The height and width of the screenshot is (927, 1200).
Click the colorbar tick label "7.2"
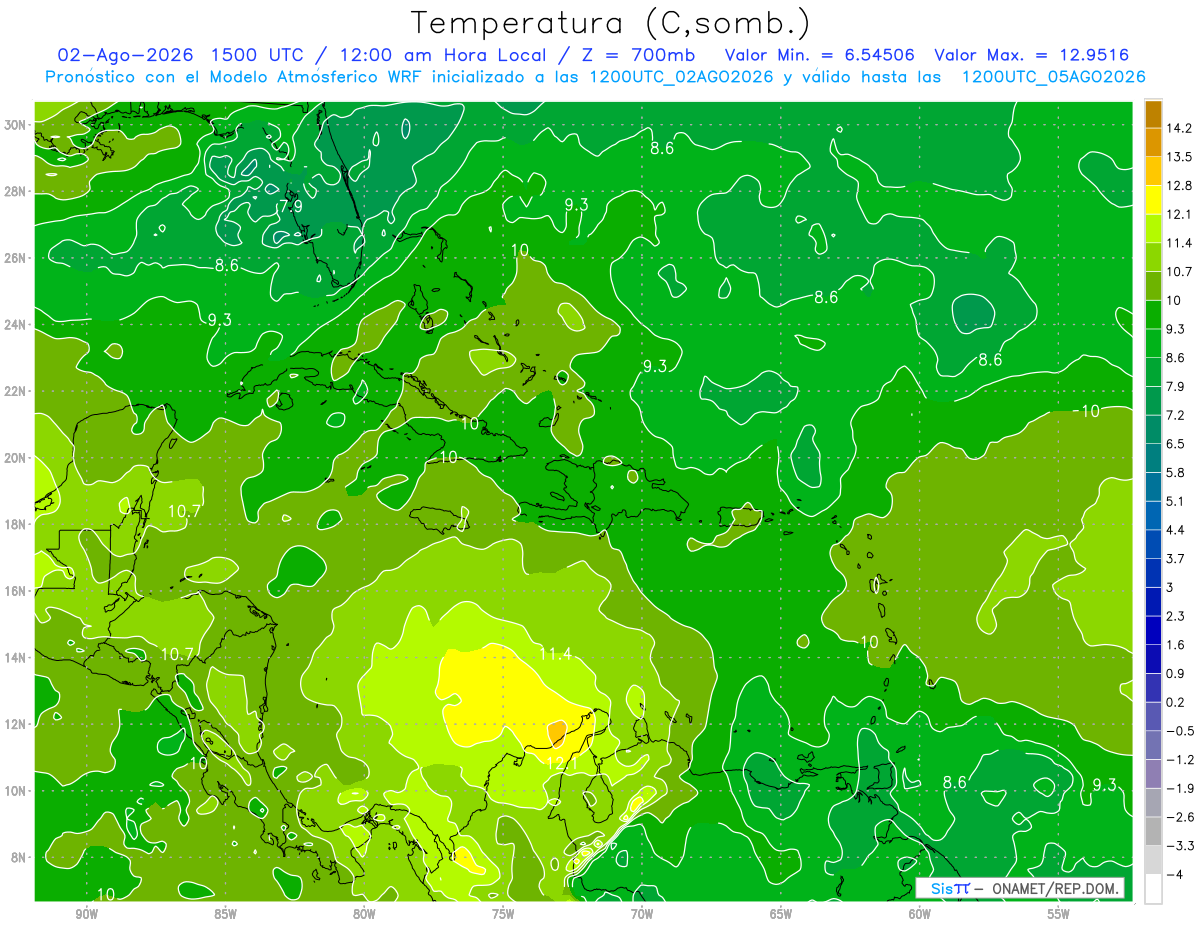pyautogui.click(x=1176, y=414)
